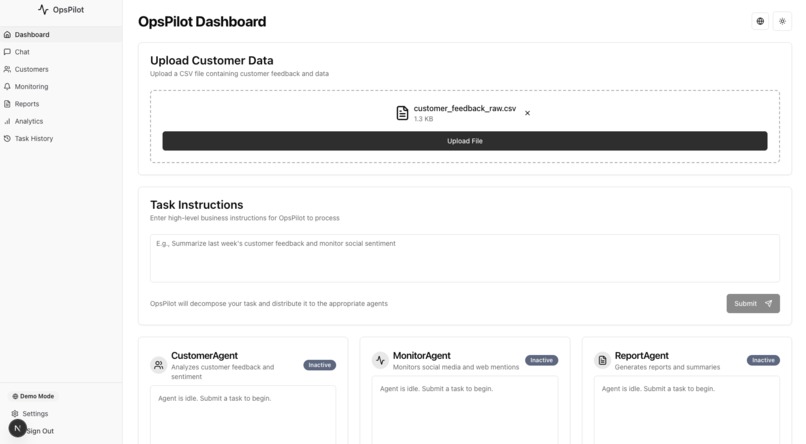This screenshot has width=806, height=444.
Task: Click the Demo Mode badge
Action: pyautogui.click(x=33, y=396)
